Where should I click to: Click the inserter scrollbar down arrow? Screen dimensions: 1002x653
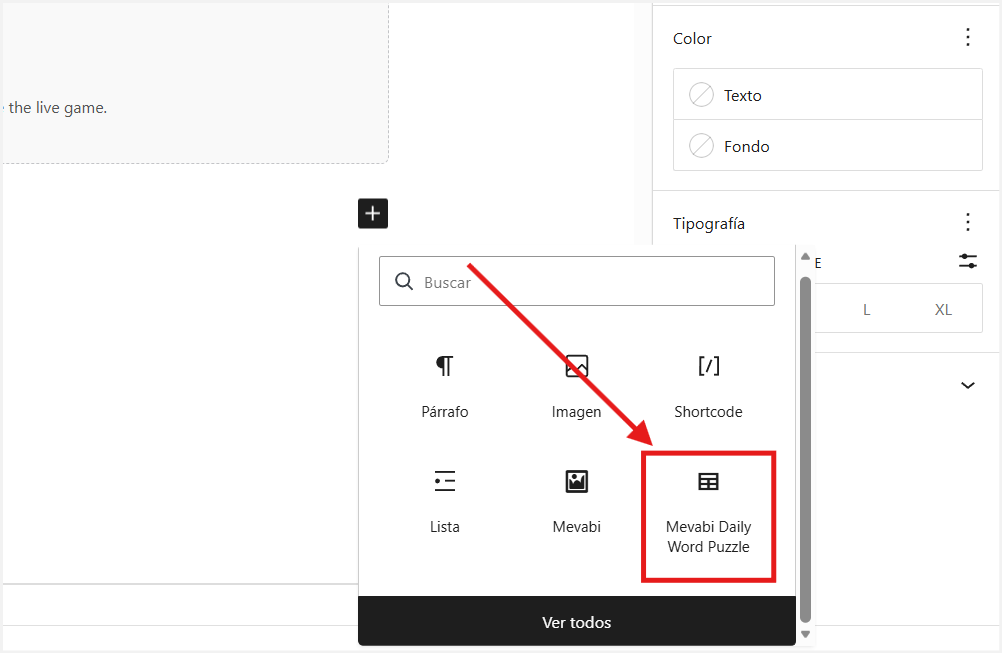(805, 634)
